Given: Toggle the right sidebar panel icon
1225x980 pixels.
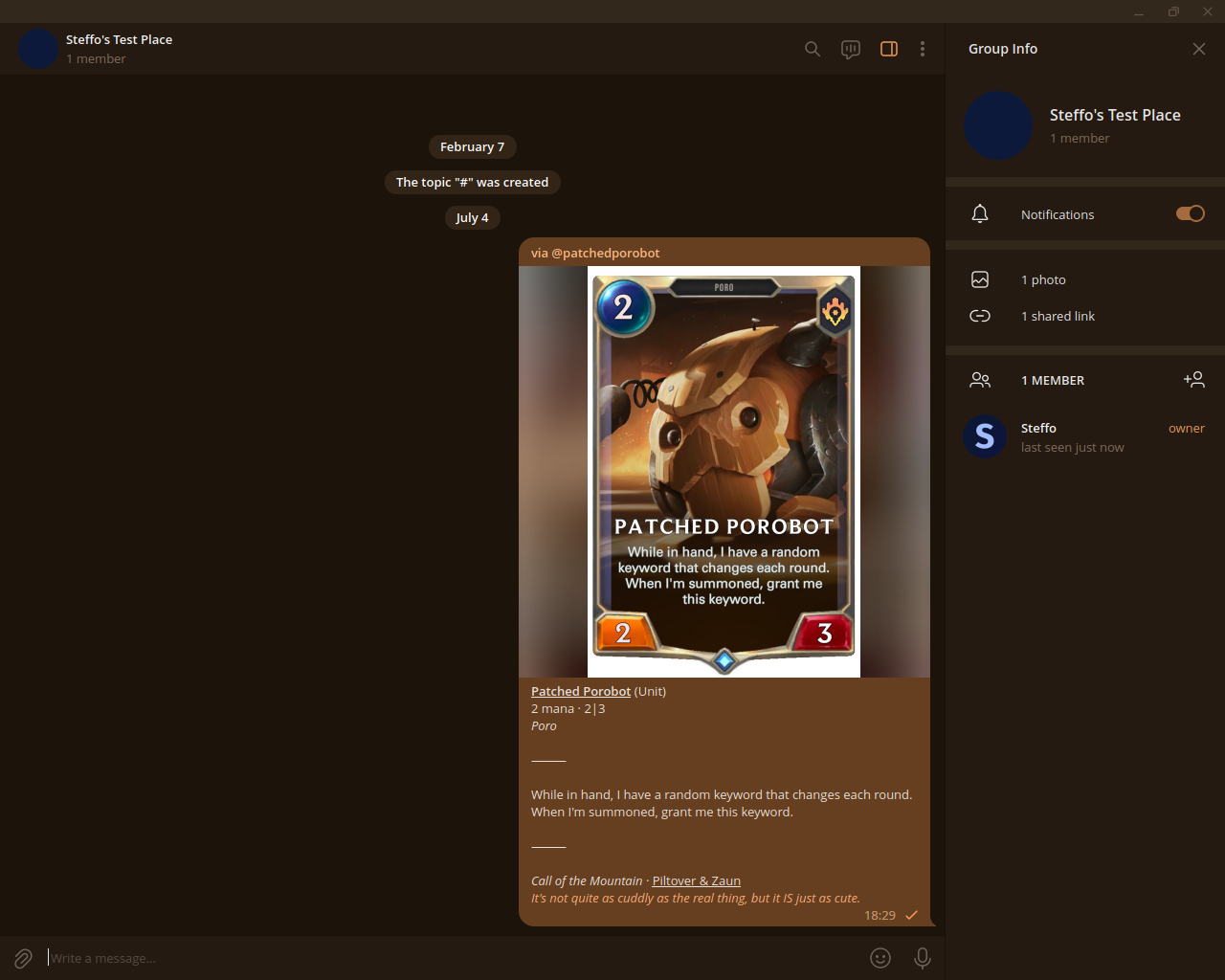Looking at the screenshot, I should click(889, 49).
